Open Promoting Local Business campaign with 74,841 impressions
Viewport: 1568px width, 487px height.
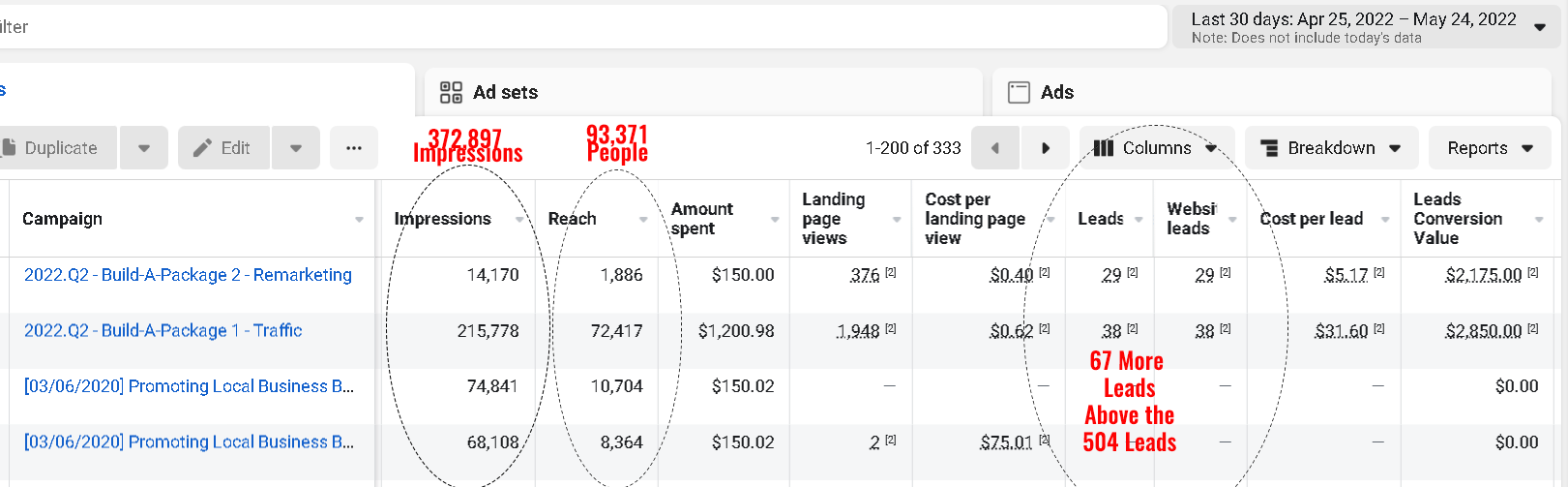(189, 386)
